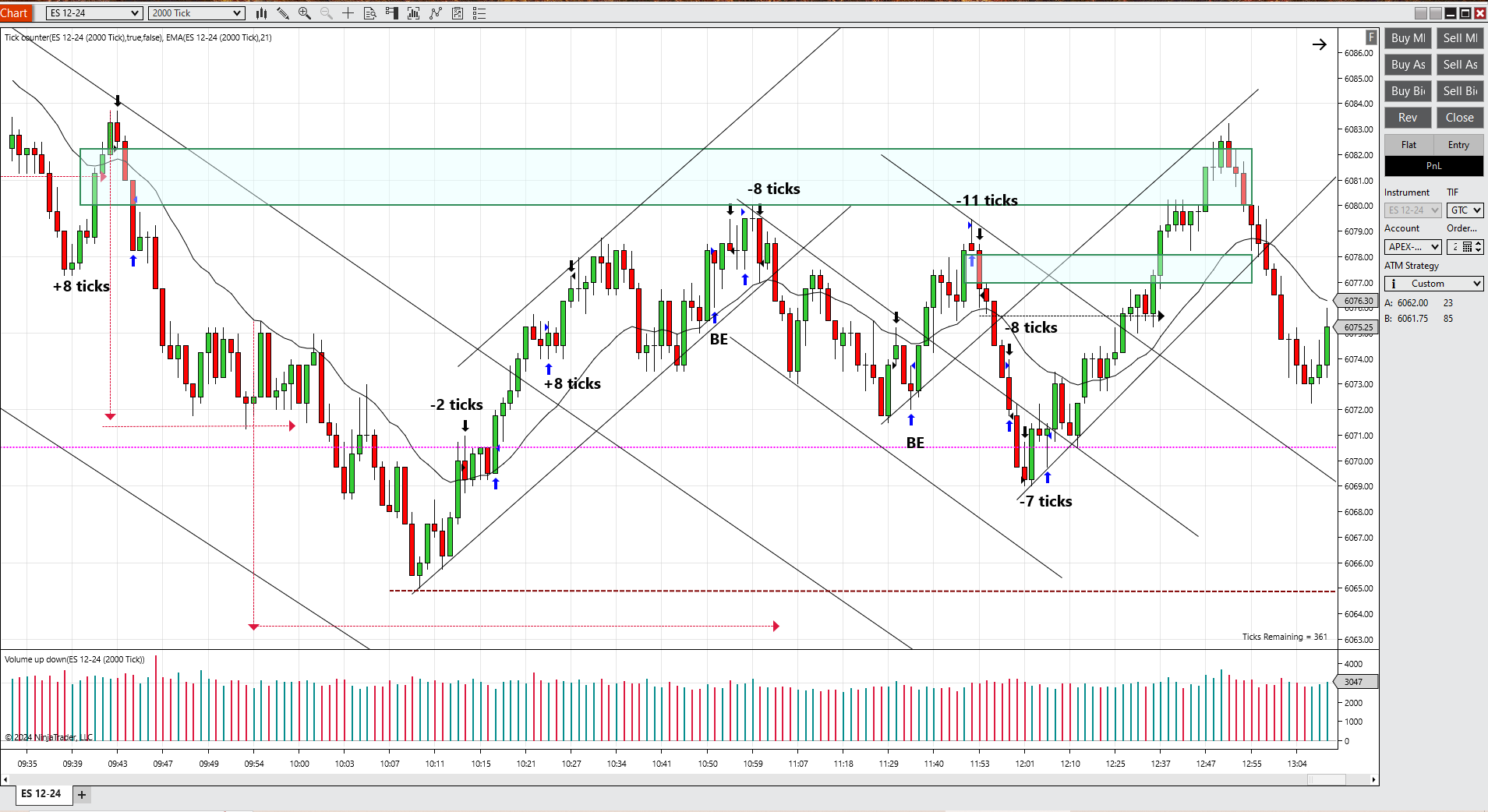The height and width of the screenshot is (812, 1488).
Task: Click the Flat position cell
Action: coord(1408,145)
